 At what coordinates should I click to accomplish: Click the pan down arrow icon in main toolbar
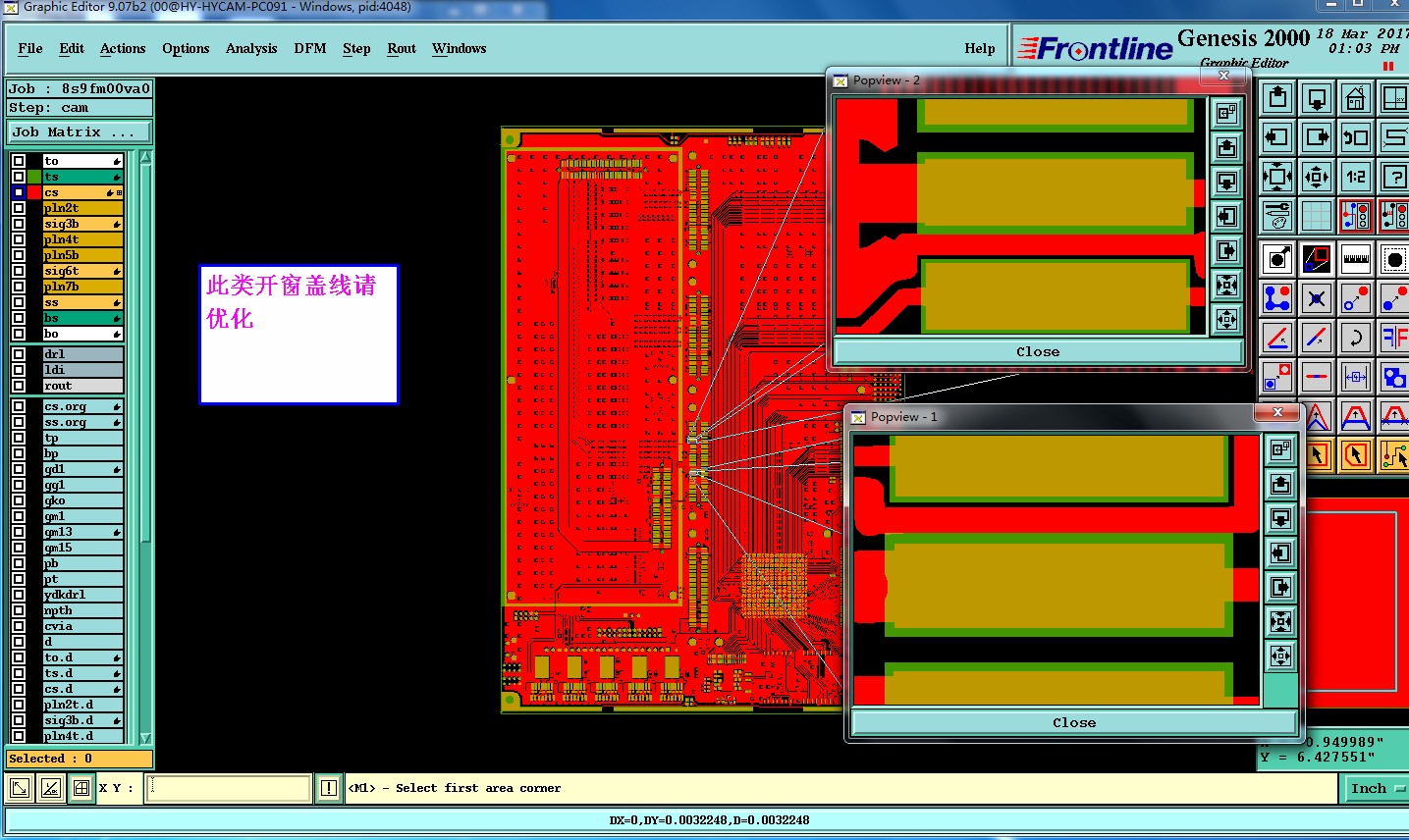[1317, 98]
